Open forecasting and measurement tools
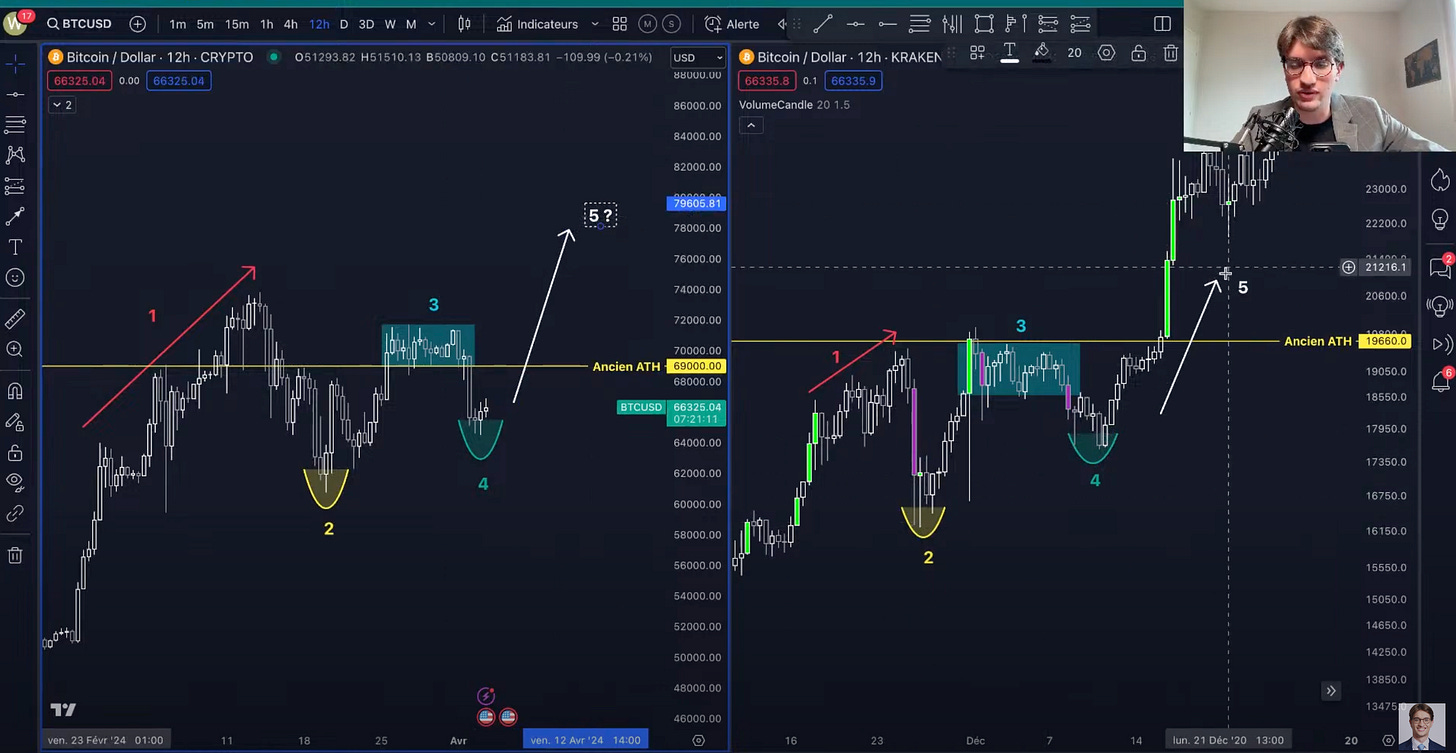 coord(15,186)
